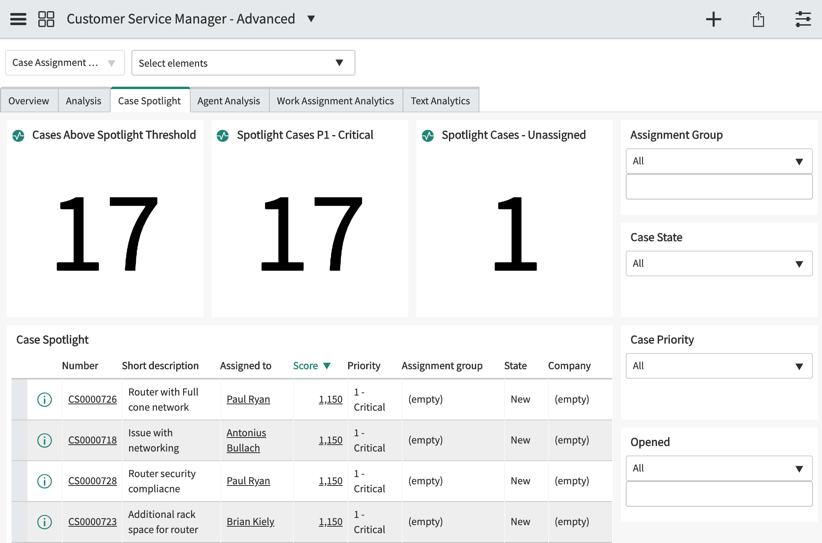The width and height of the screenshot is (822, 543).
Task: Switch to the Overview tab
Action: (29, 101)
